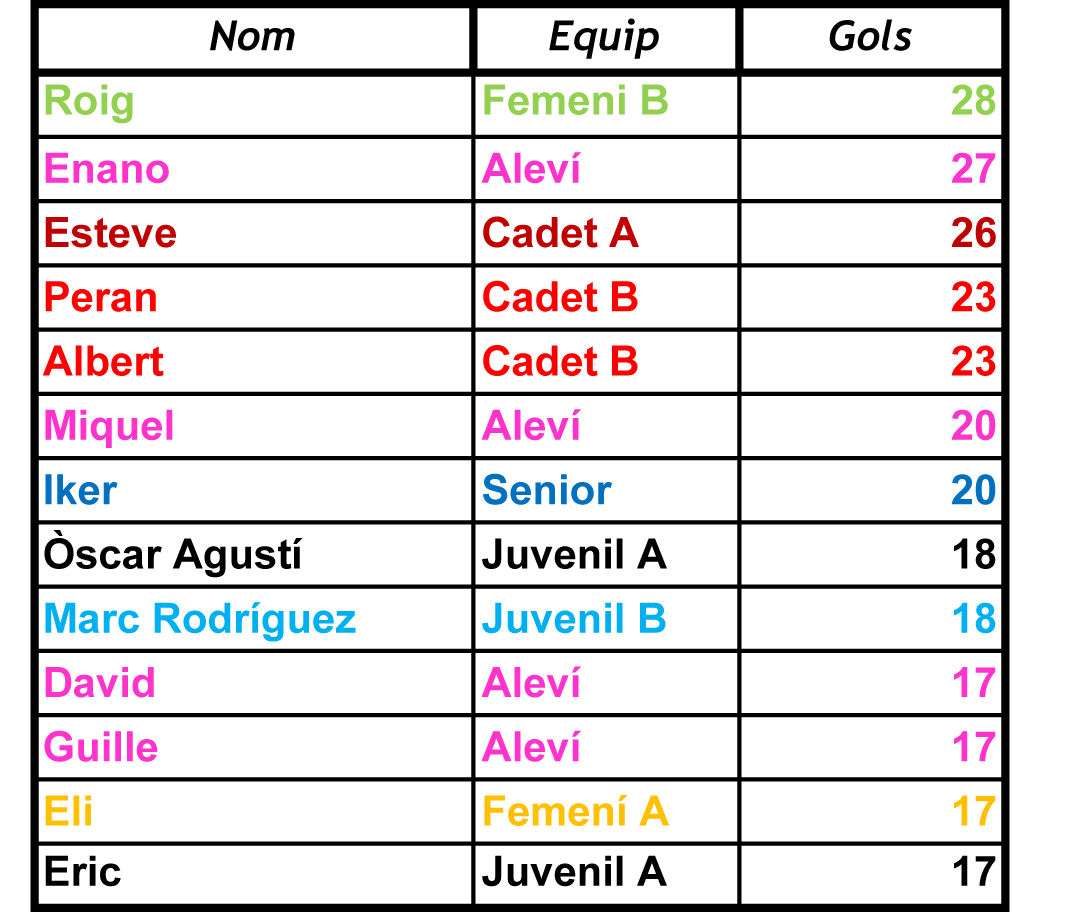Click the Nom column header
This screenshot has width=1074, height=912.
pos(253,38)
